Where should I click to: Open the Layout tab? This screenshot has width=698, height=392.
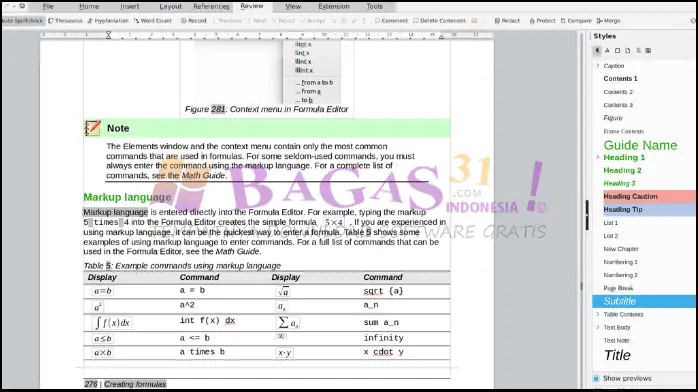click(170, 6)
